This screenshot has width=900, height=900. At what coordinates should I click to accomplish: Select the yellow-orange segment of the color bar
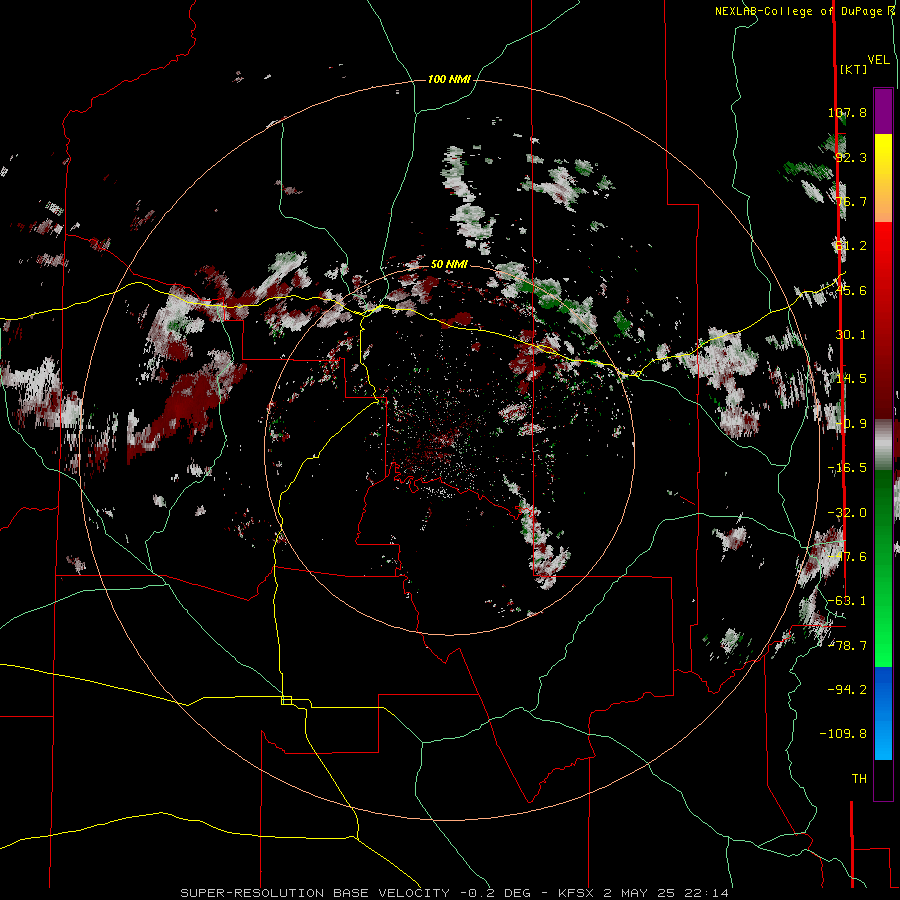pyautogui.click(x=883, y=178)
